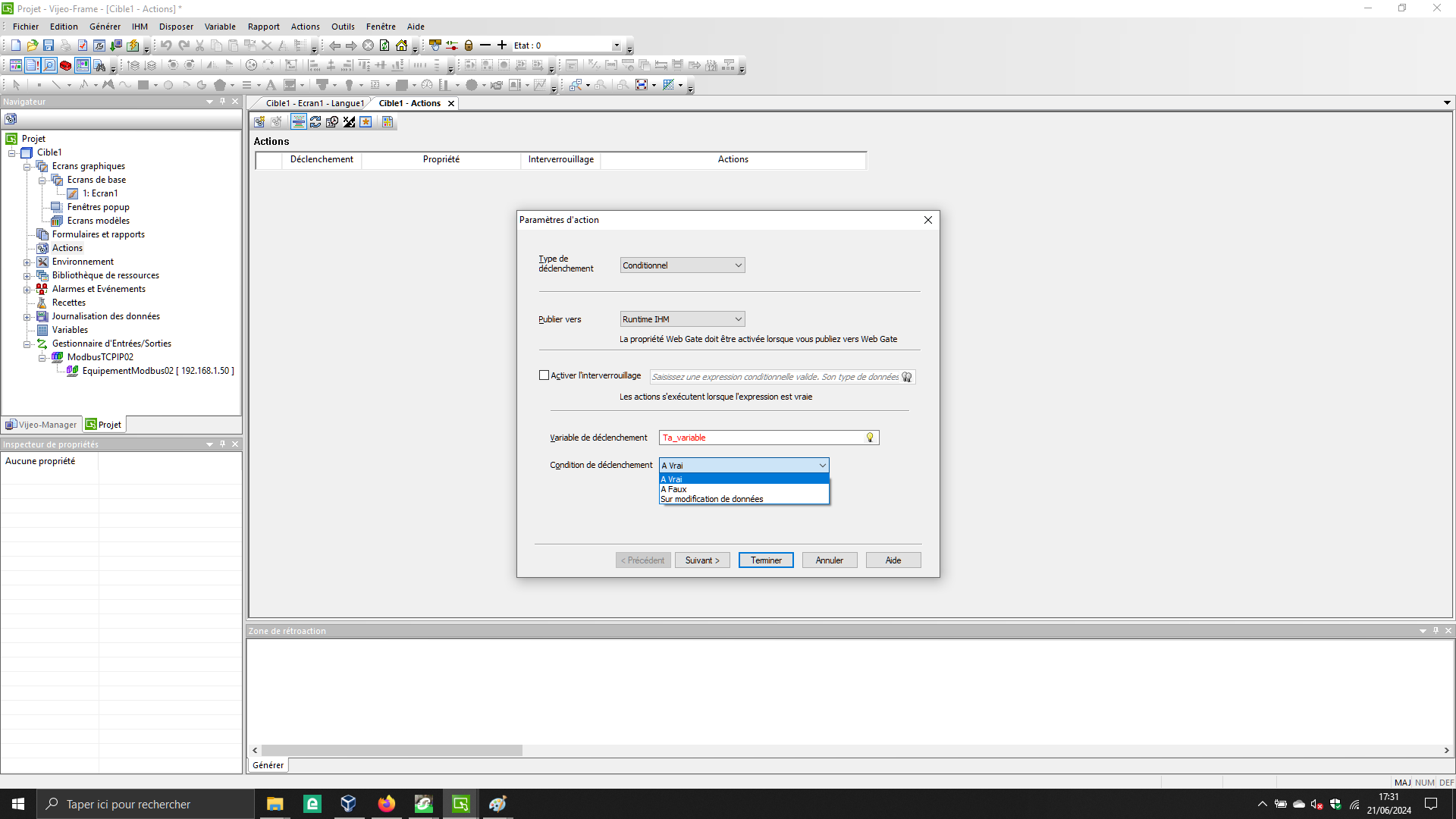Expand the Alarmes et Evénements node

[x=27, y=289]
